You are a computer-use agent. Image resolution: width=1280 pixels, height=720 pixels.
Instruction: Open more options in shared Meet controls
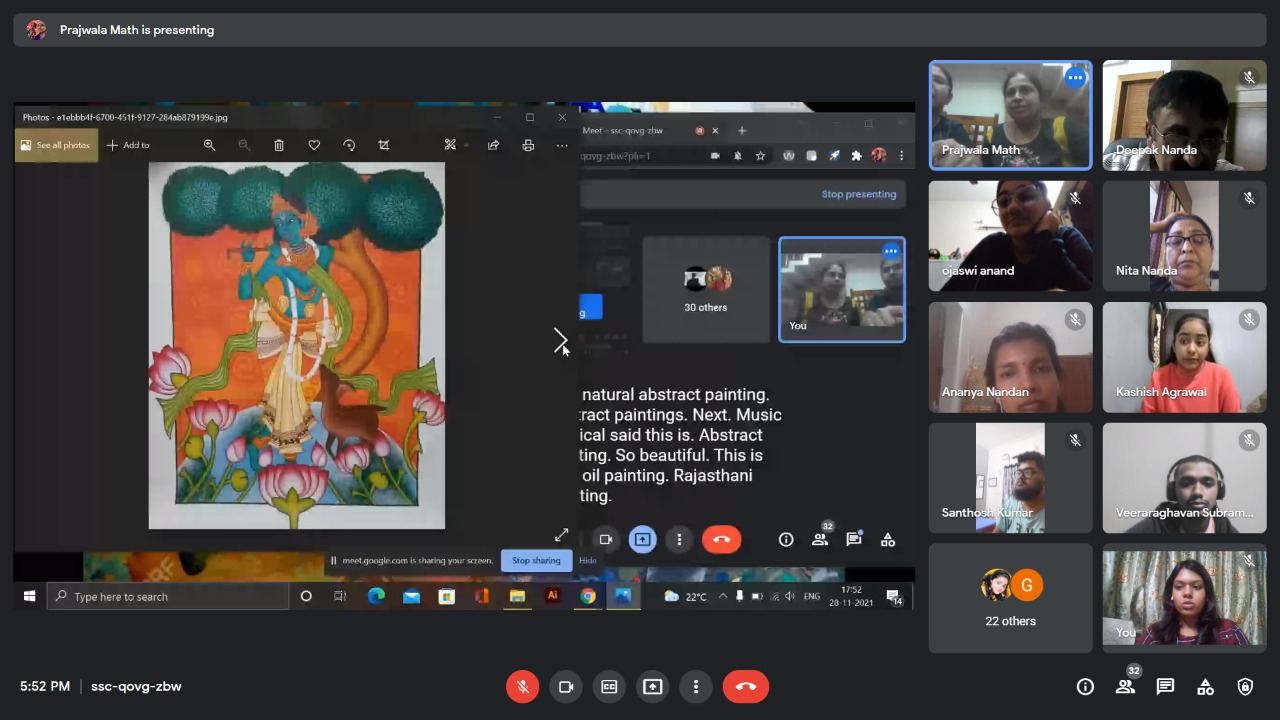pyautogui.click(x=679, y=540)
